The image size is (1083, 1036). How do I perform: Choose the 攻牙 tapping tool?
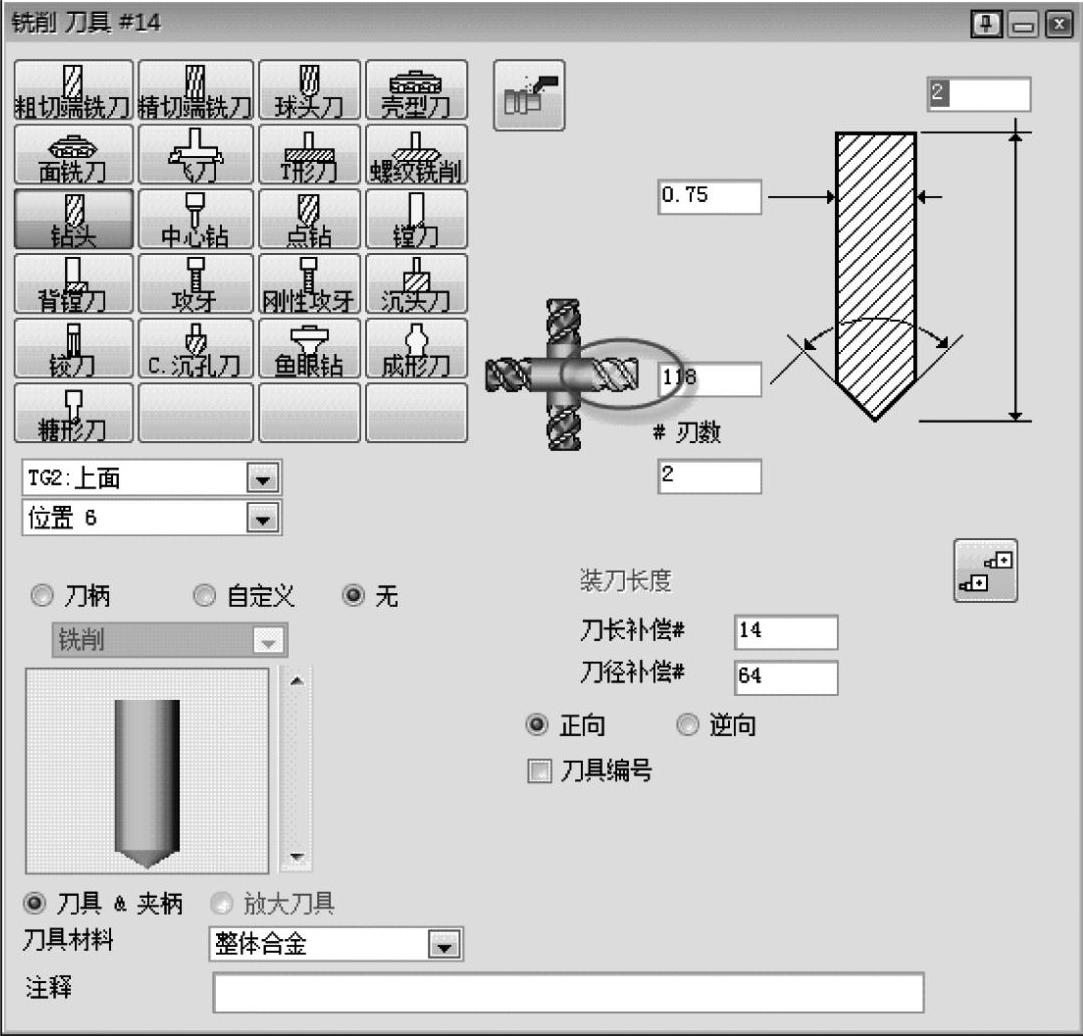click(x=196, y=283)
